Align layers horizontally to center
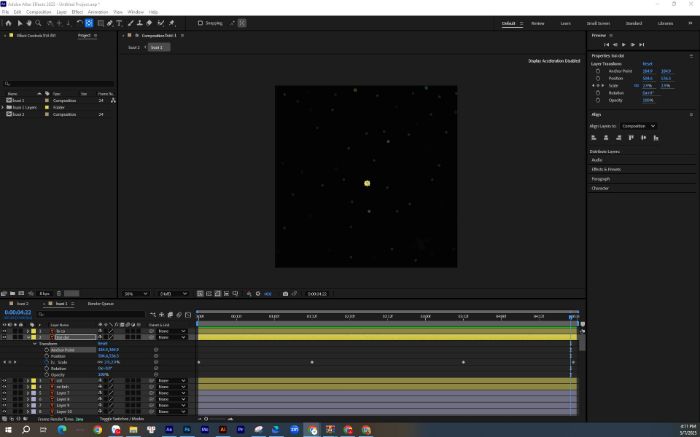Screen dimensions: 700x437 pos(606,138)
